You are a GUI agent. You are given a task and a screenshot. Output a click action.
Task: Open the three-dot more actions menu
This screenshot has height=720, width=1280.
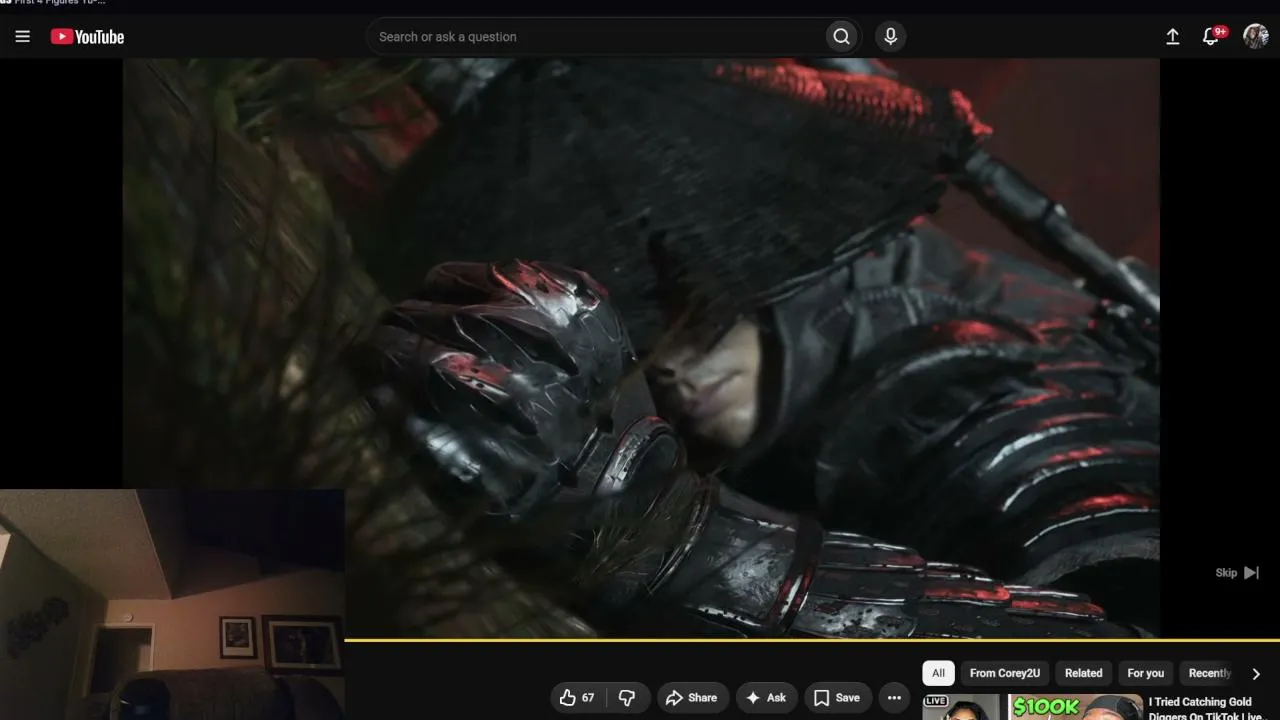894,698
